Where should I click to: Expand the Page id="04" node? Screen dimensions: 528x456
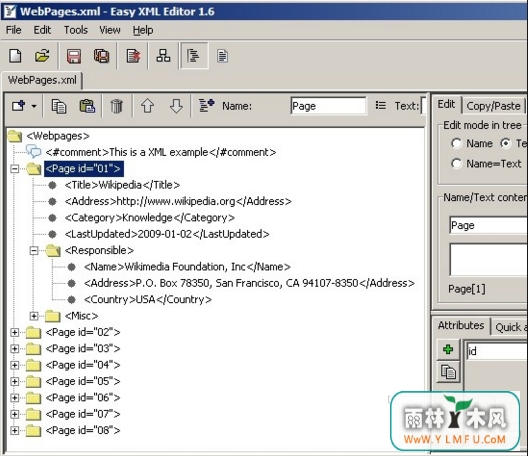point(14,365)
